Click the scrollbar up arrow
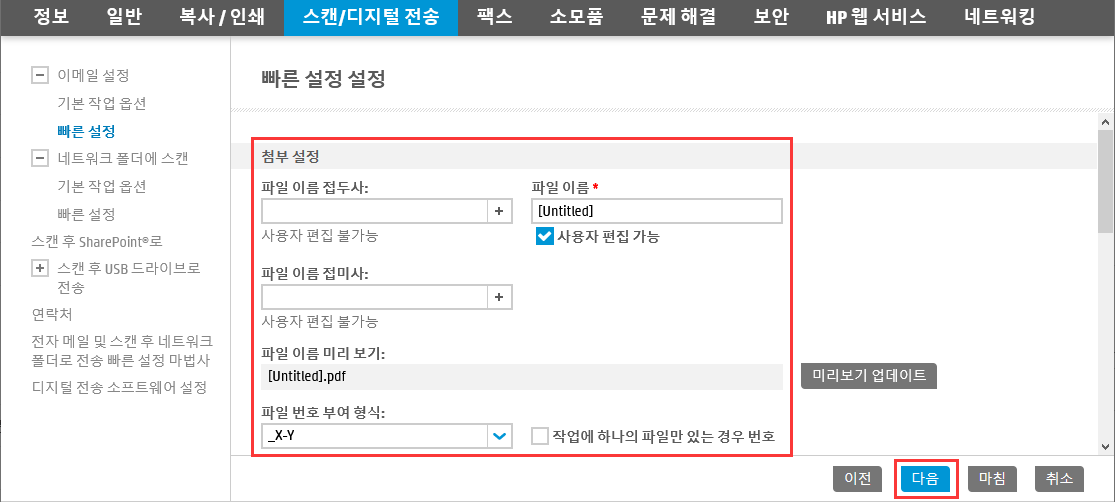The image size is (1115, 502). pyautogui.click(x=1106, y=119)
